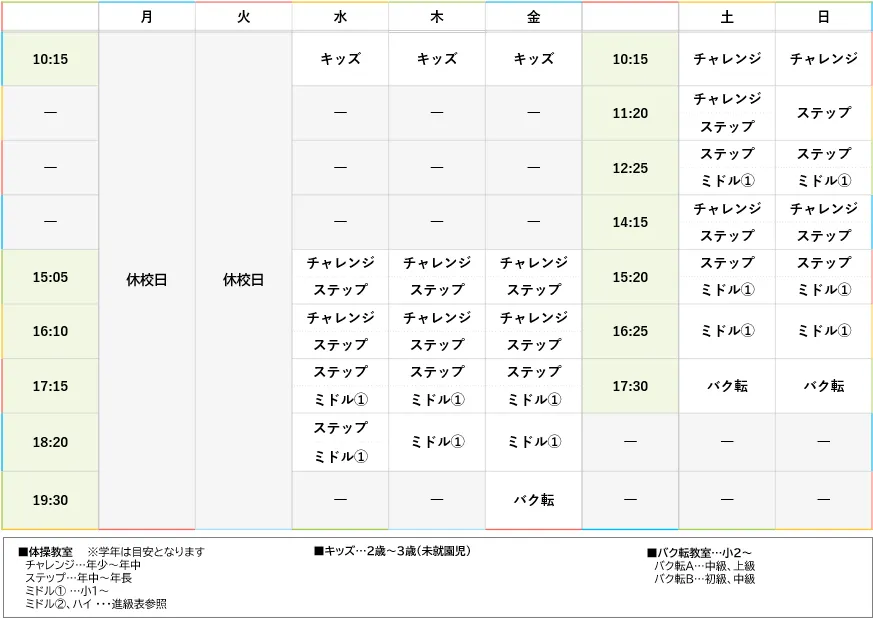Click the バク転 class at 19:30 Friday

pyautogui.click(x=533, y=498)
